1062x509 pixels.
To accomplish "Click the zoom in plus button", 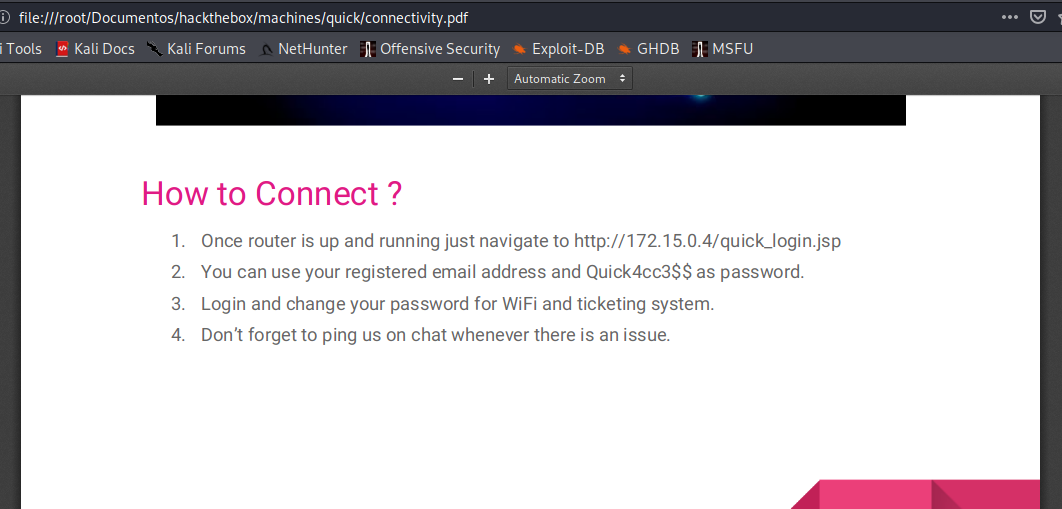I will click(489, 79).
